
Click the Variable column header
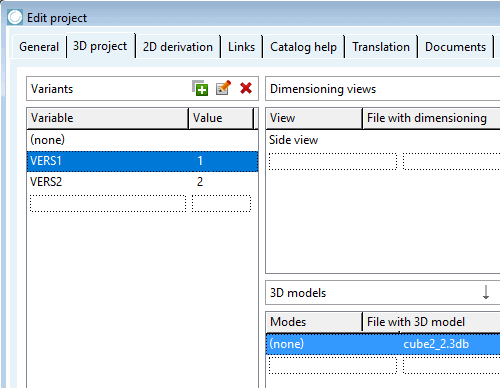click(x=108, y=118)
